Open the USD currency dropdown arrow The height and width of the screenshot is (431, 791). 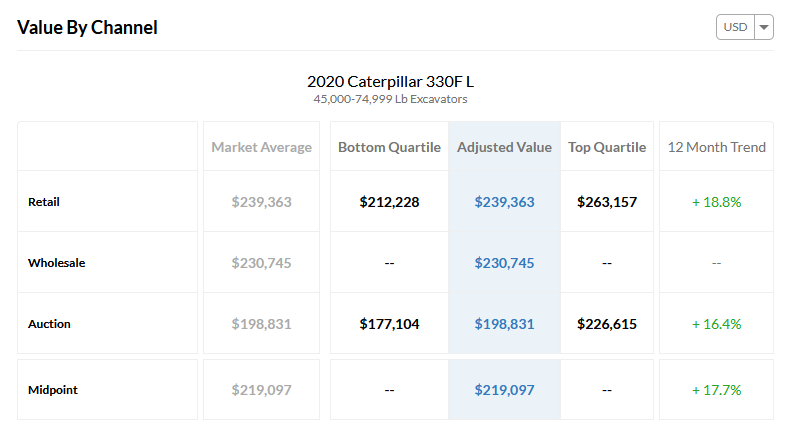[x=764, y=27]
